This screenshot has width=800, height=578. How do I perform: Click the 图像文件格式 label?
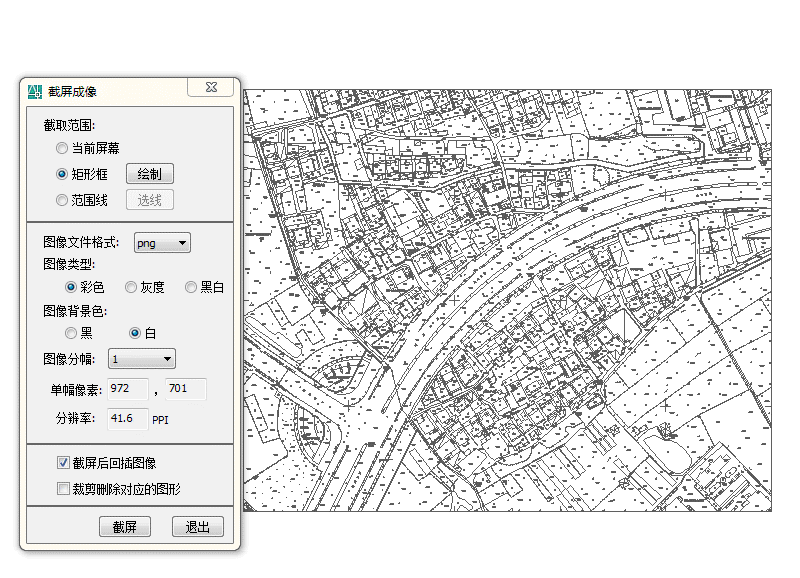tap(81, 242)
